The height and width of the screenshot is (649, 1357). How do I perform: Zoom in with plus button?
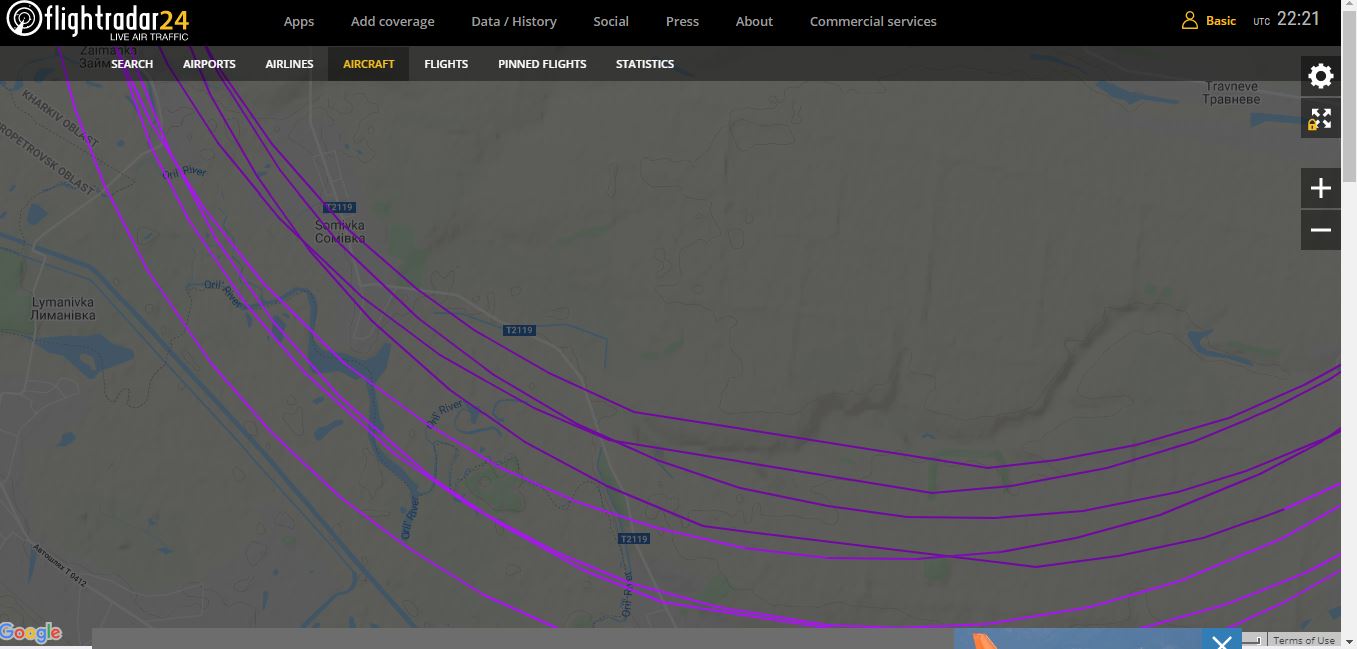pos(1320,188)
